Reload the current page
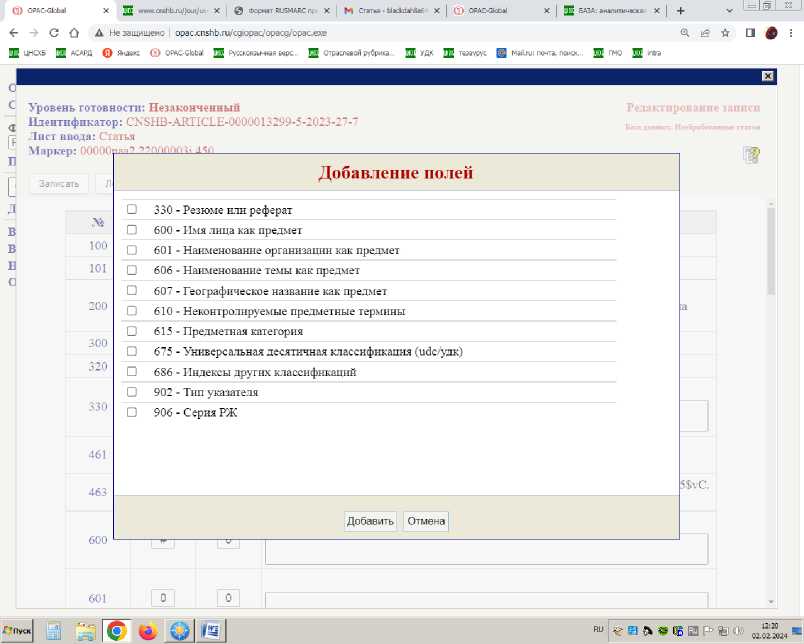Image resolution: width=804 pixels, height=644 pixels. click(54, 33)
